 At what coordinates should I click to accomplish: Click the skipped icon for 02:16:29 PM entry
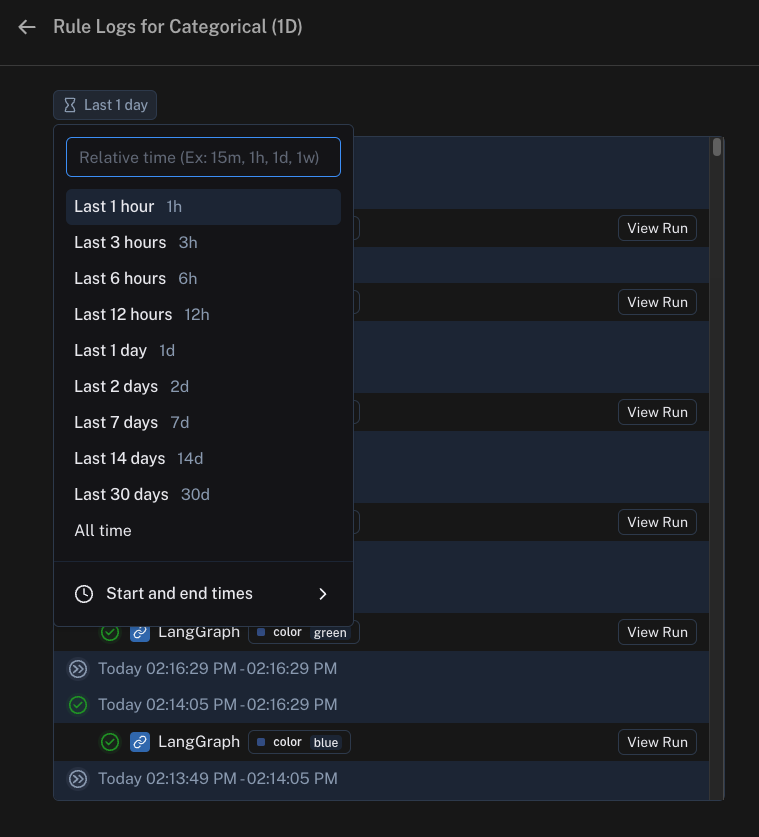77,668
